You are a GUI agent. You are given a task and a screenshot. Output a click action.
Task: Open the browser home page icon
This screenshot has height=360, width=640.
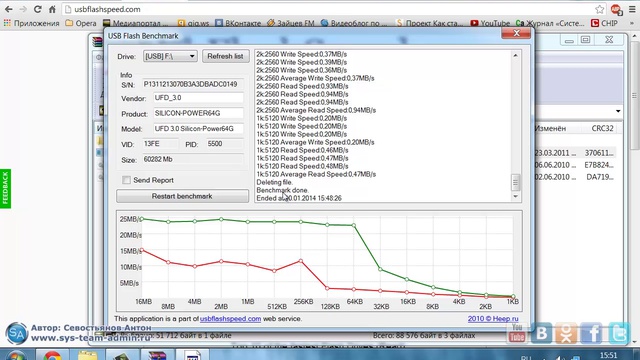52,9
